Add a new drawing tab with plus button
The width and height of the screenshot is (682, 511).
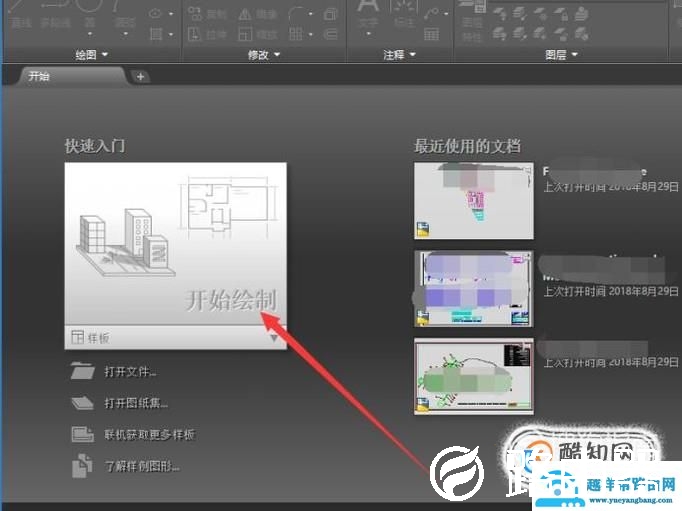[x=140, y=76]
